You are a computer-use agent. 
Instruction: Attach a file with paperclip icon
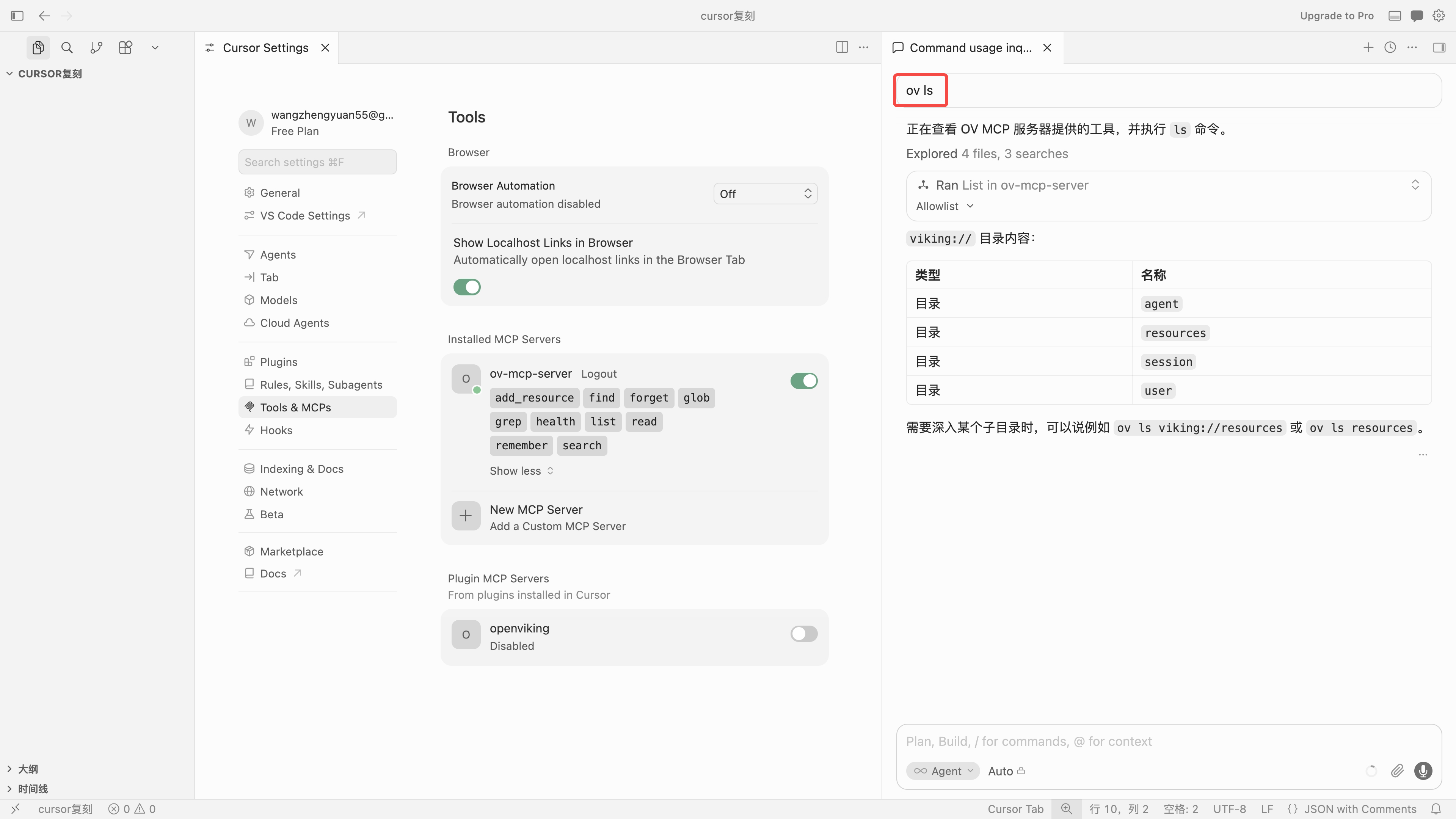pyautogui.click(x=1397, y=771)
